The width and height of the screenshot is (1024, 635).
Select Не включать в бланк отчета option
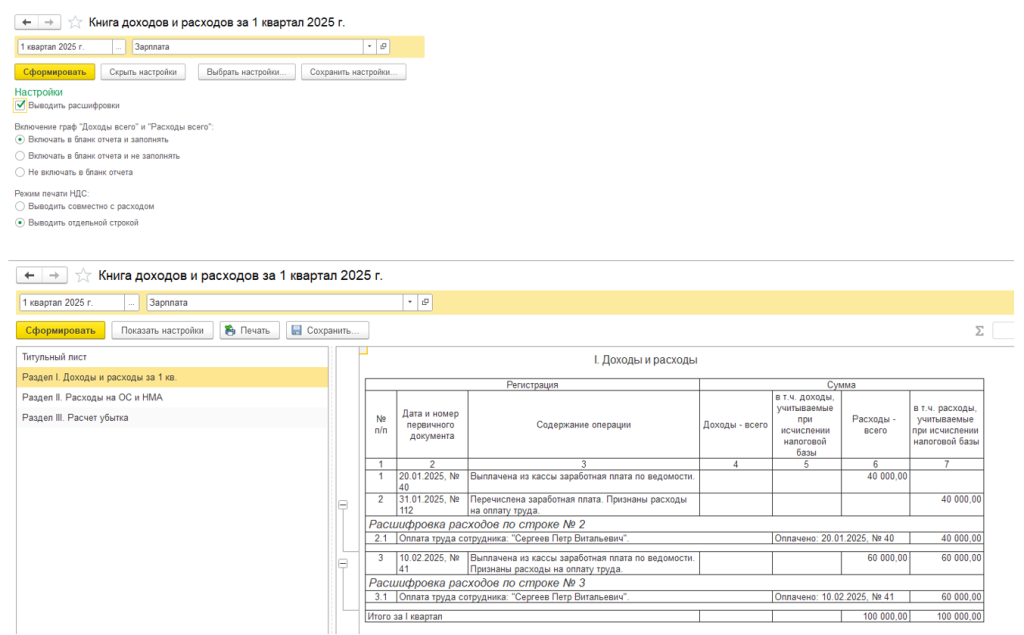(20, 172)
